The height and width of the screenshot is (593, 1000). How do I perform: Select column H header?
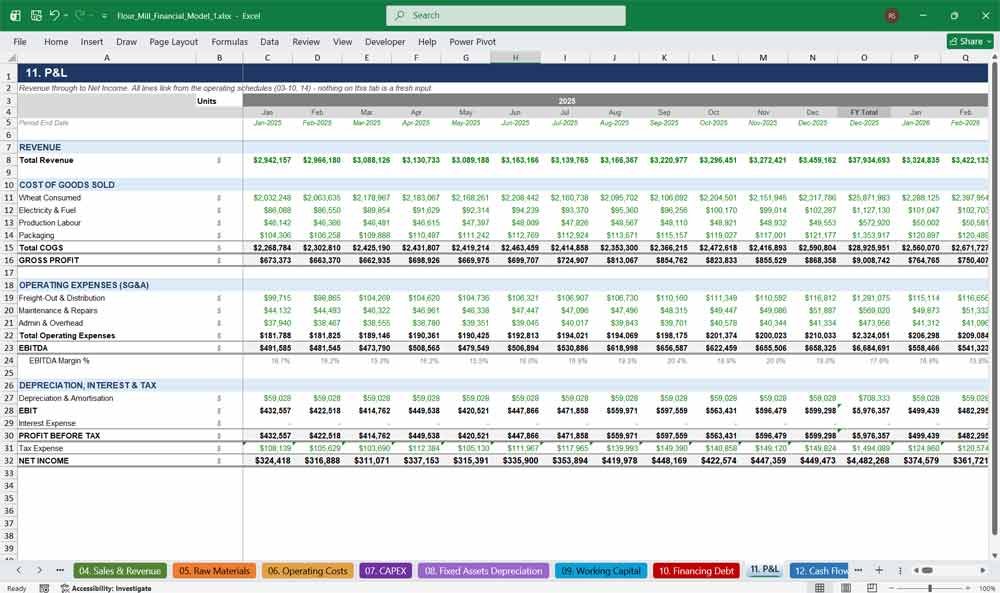[x=515, y=57]
